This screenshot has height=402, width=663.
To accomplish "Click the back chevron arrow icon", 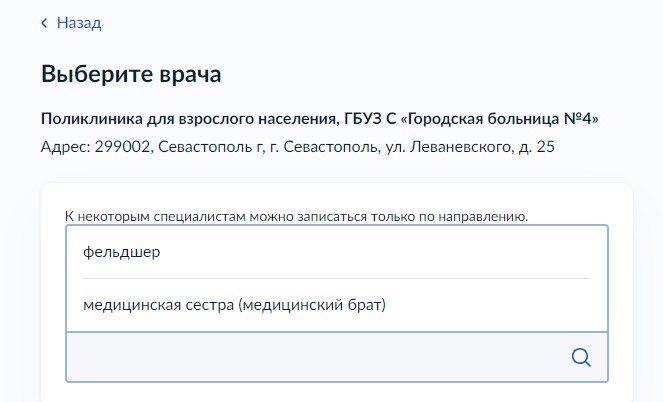I will [x=44, y=23].
